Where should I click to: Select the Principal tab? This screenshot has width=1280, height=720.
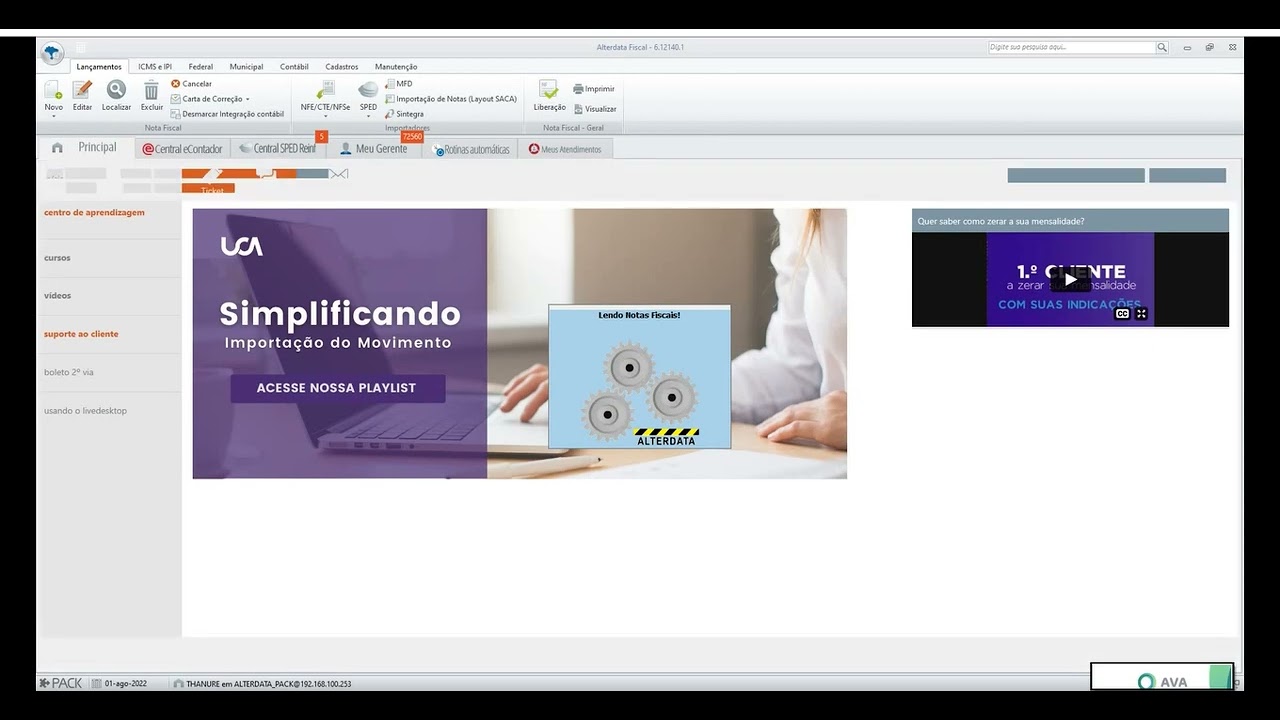(x=97, y=147)
